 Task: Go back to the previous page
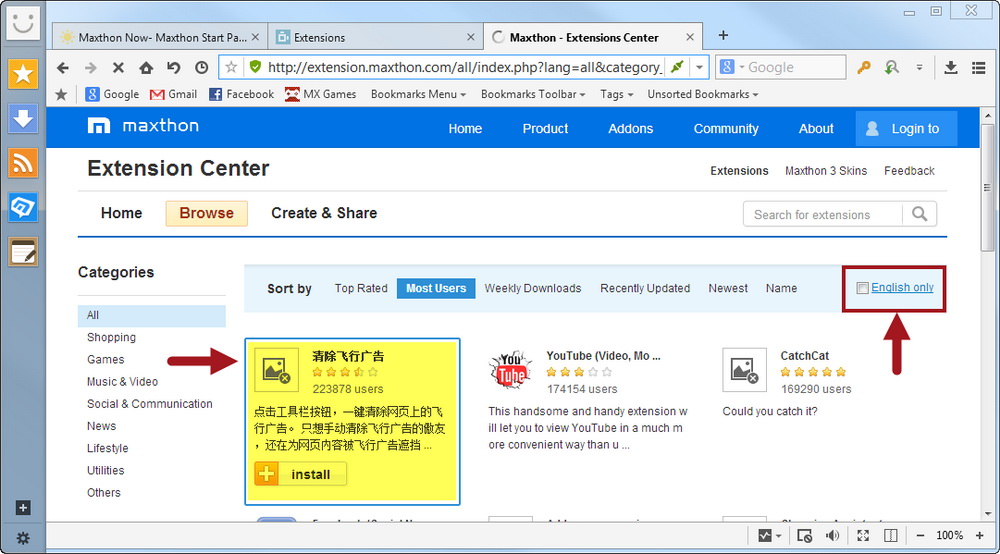pyautogui.click(x=62, y=68)
